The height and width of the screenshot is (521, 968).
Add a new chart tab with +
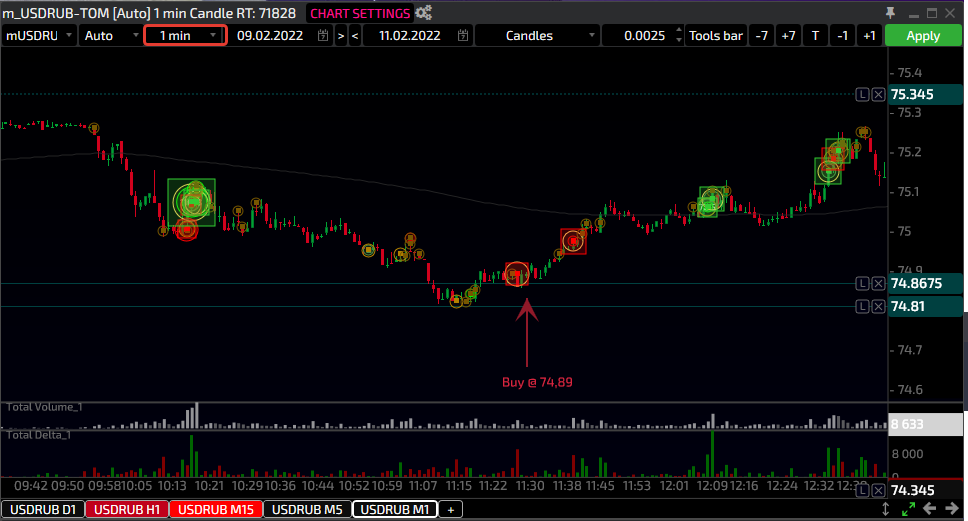(x=451, y=509)
